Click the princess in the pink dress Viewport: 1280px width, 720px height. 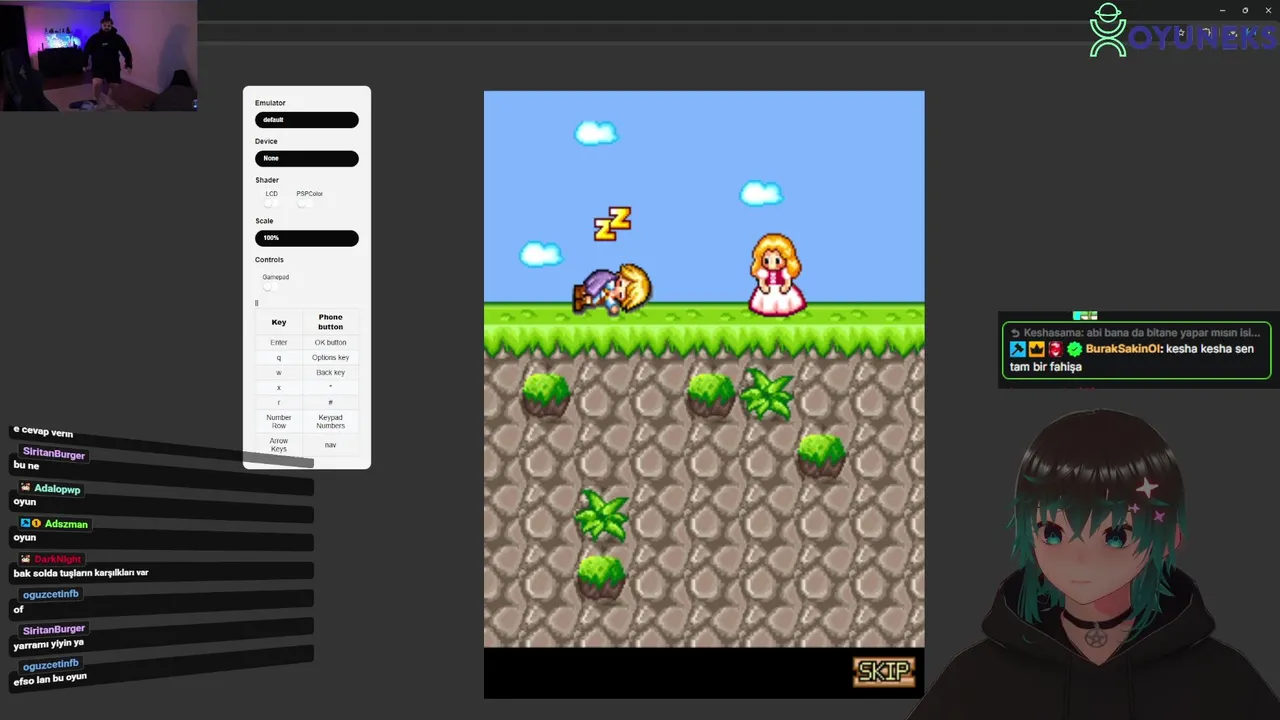[x=777, y=275]
